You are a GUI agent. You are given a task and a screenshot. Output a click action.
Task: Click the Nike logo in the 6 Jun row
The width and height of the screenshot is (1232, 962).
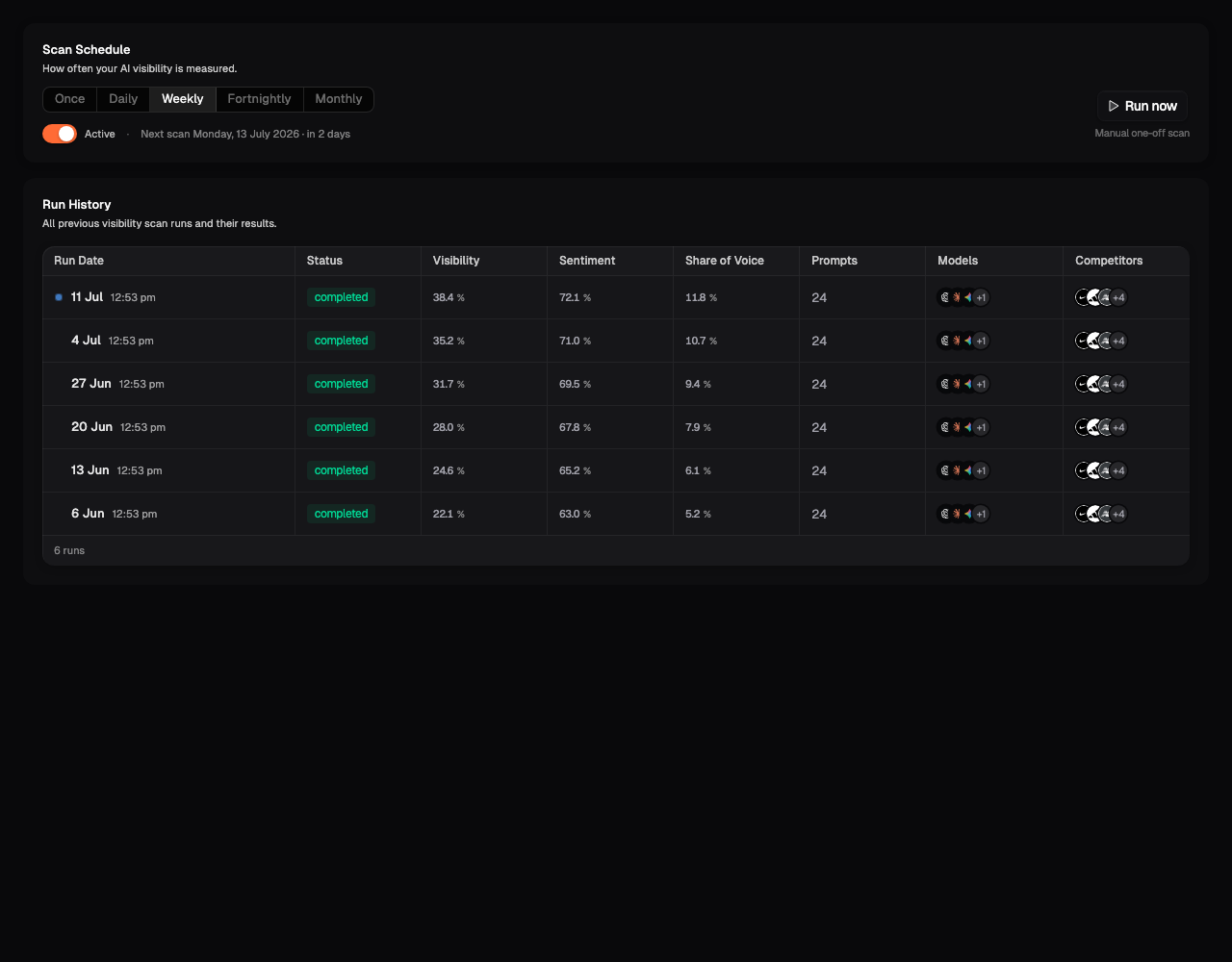click(1083, 515)
